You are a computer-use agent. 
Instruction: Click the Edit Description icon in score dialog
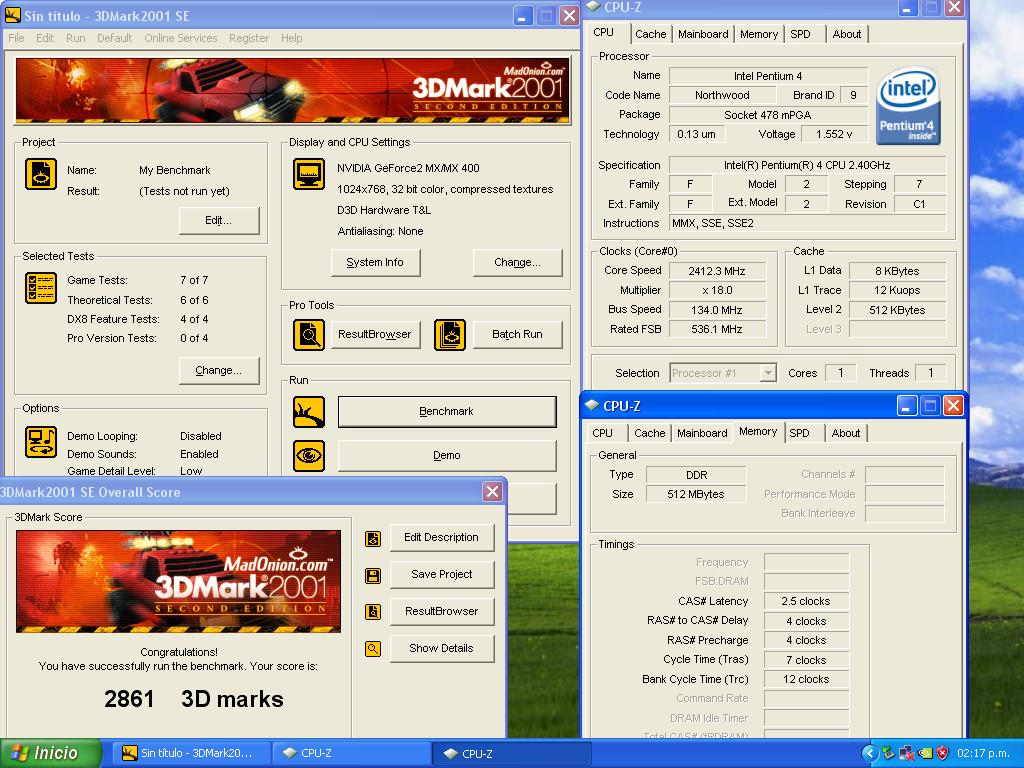pos(373,539)
